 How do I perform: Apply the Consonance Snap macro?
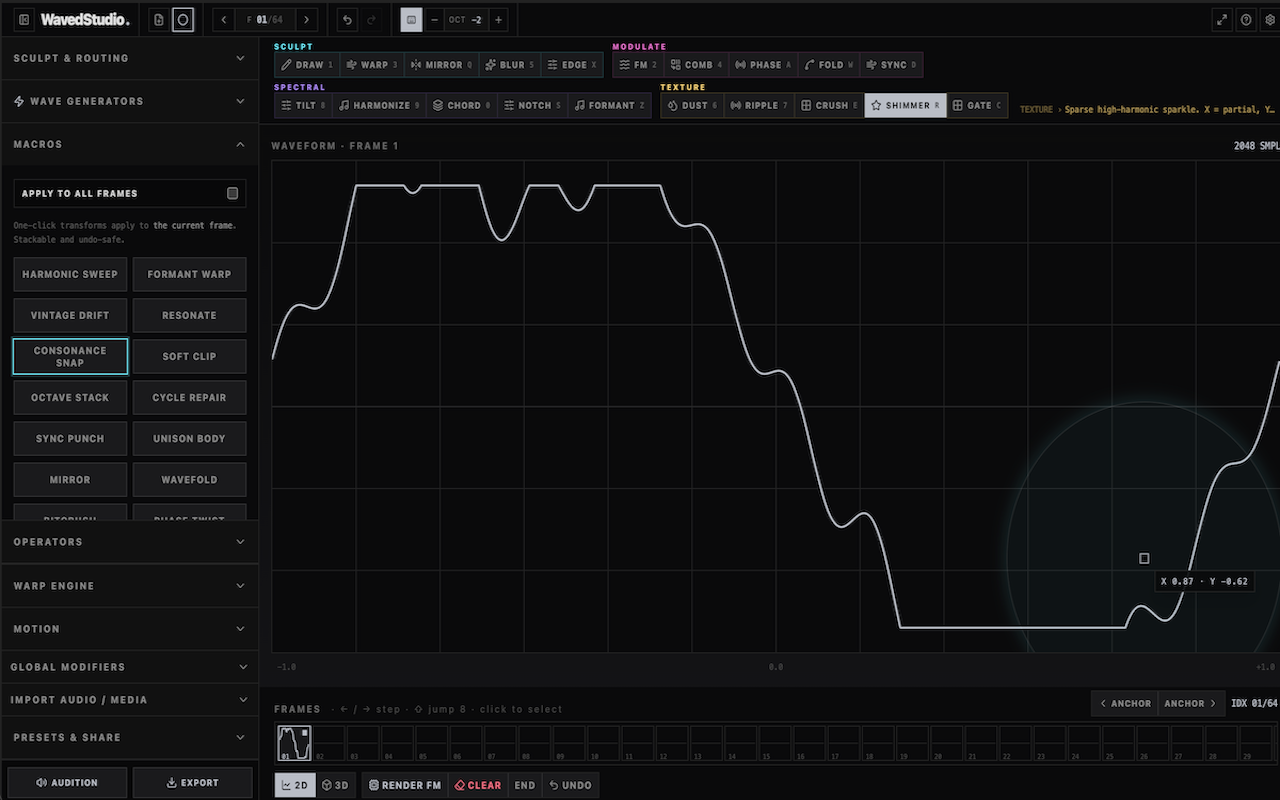(x=70, y=356)
